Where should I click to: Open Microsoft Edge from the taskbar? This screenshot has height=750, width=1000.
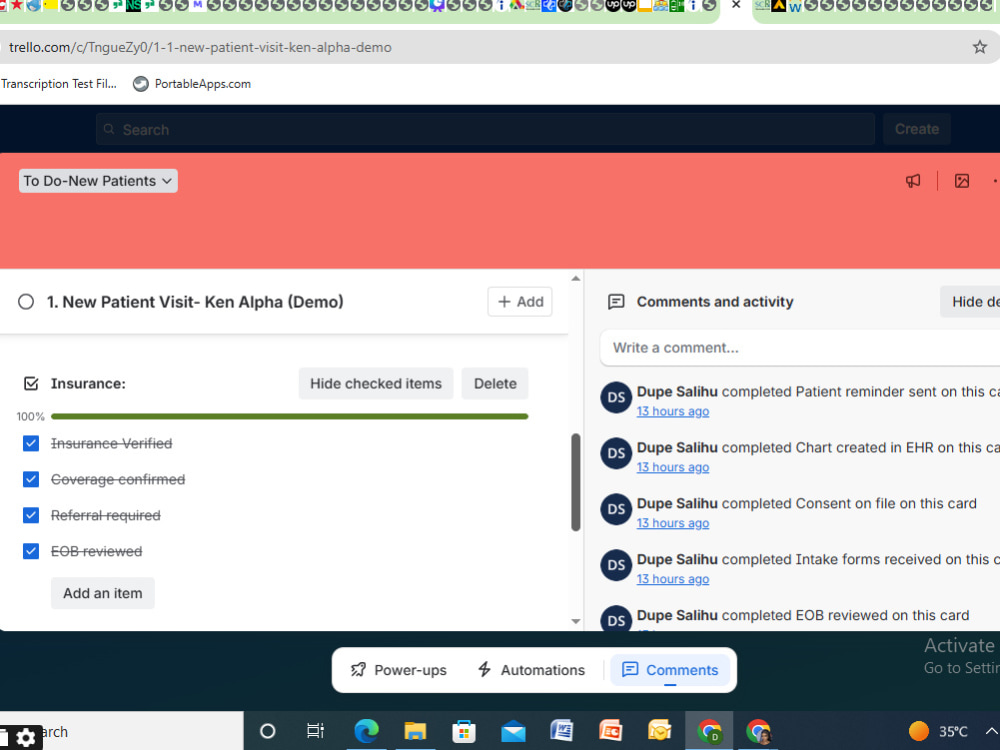366,731
